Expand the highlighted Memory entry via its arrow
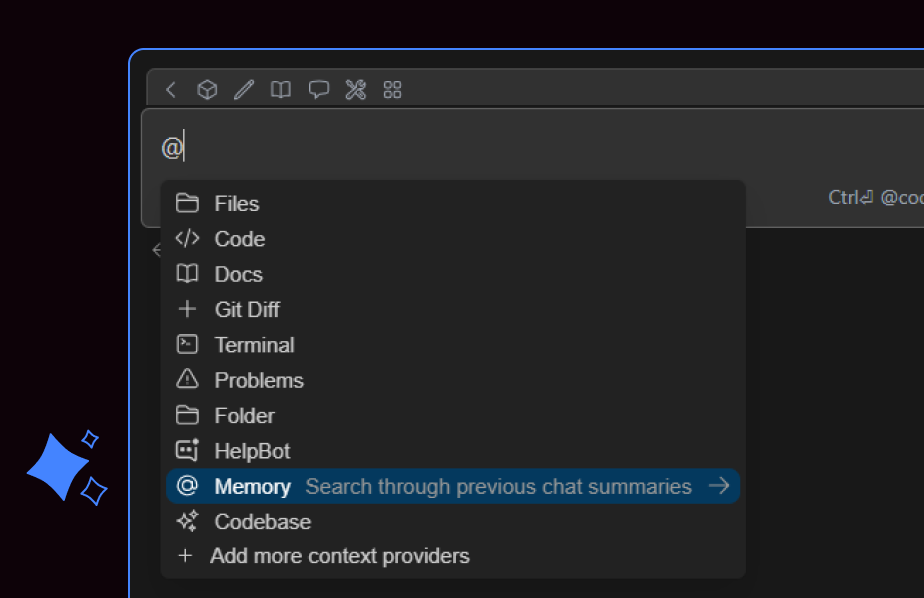 [719, 486]
